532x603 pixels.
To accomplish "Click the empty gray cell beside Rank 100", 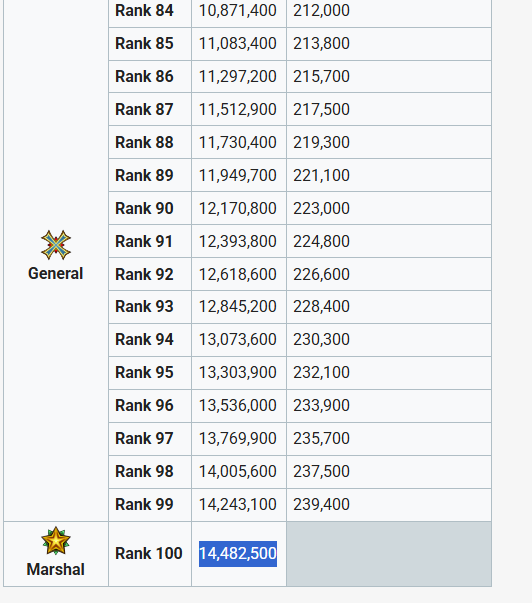I will click(x=389, y=554).
